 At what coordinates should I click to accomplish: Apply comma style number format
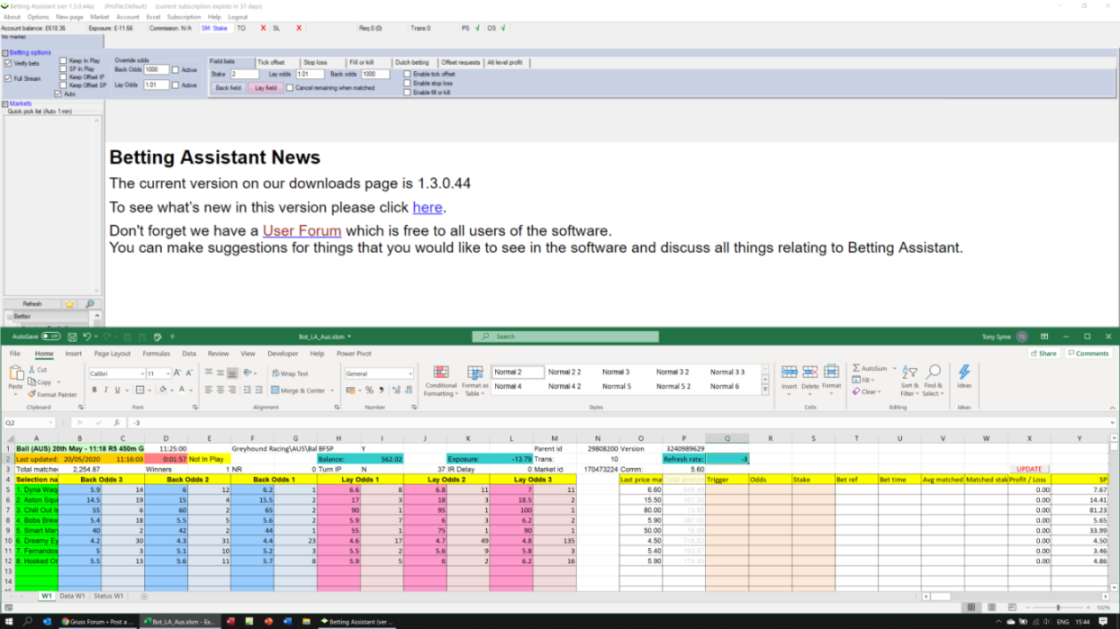[381, 391]
